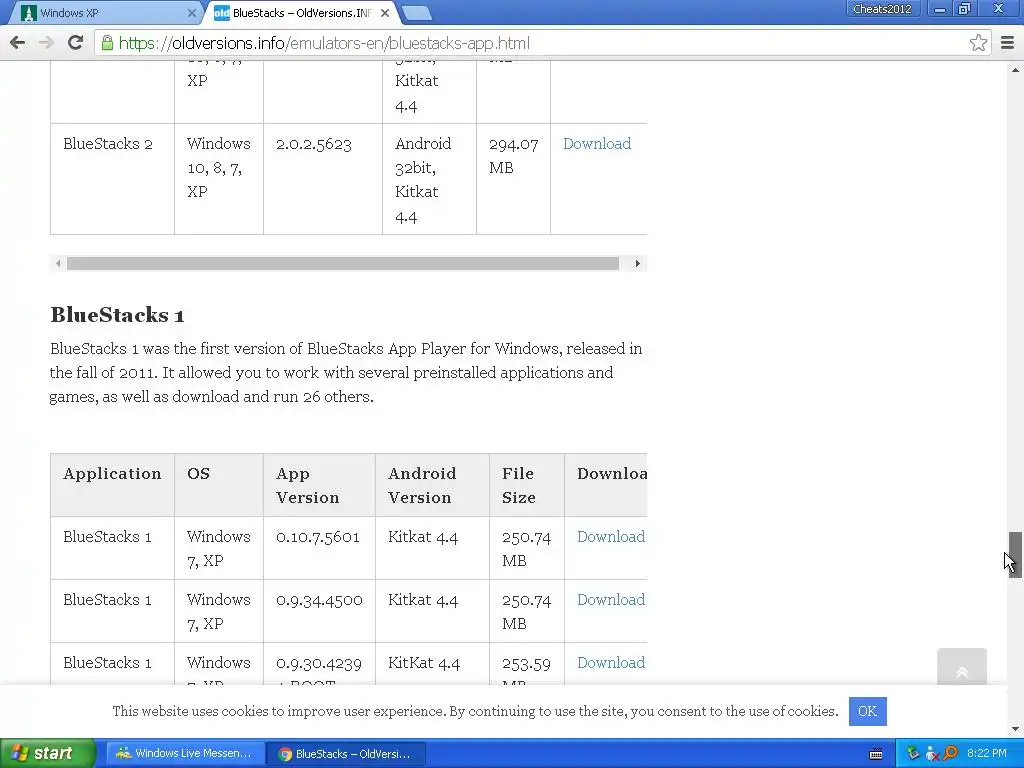This screenshot has height=768, width=1024.
Task: Select the BlueStacks – OldVersions.INFO tab
Action: coord(302,12)
